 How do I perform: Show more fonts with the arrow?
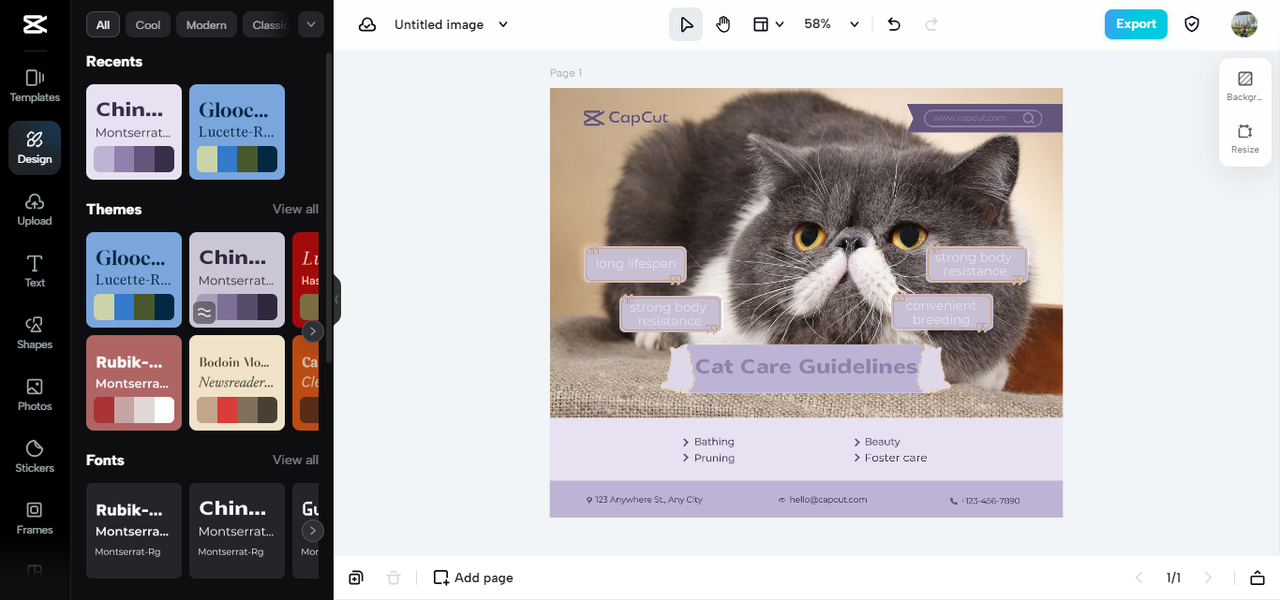click(313, 531)
